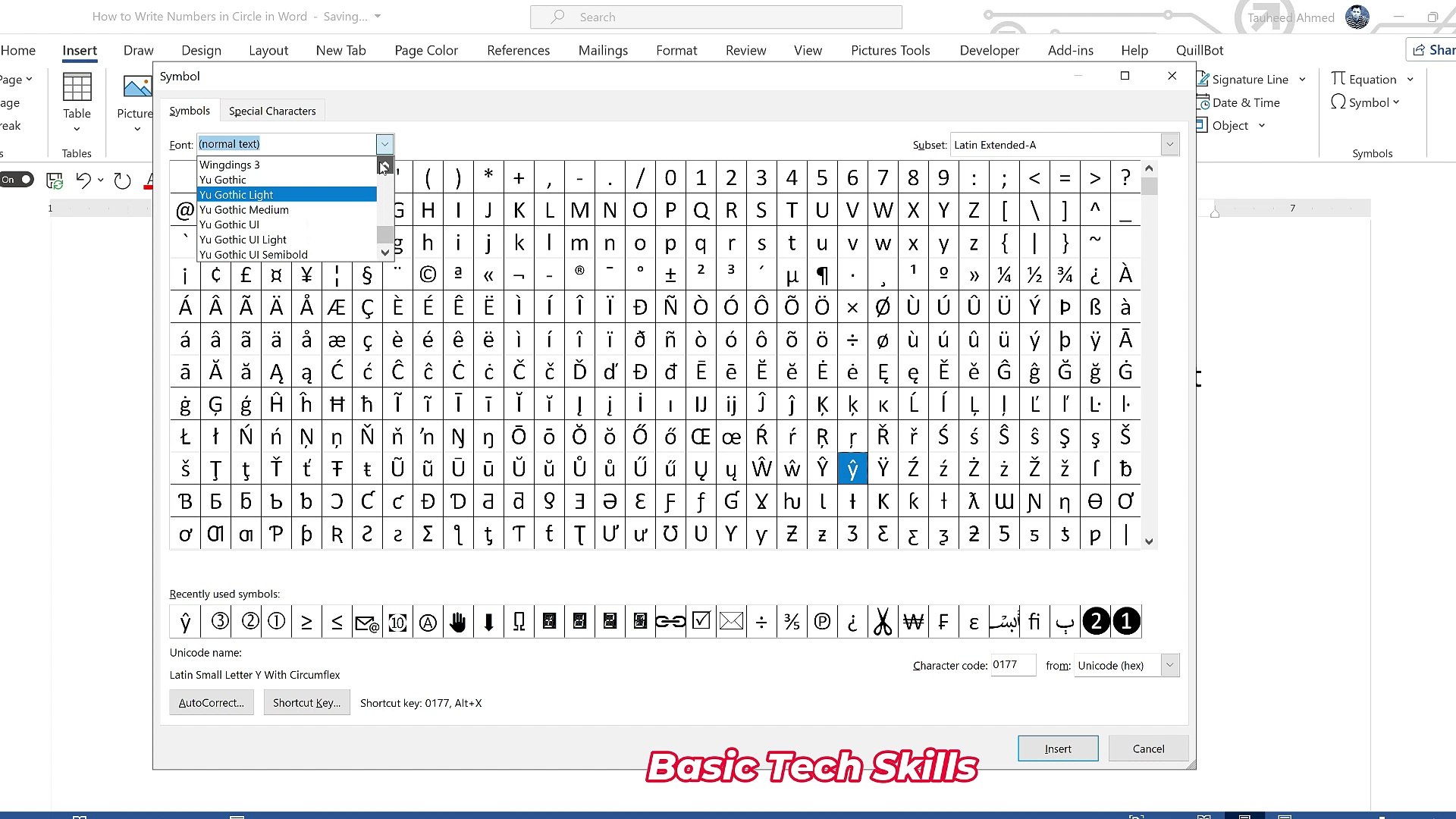Click the symbol grid scroll down arrow
Screen dimensions: 1456x819
click(x=1149, y=541)
